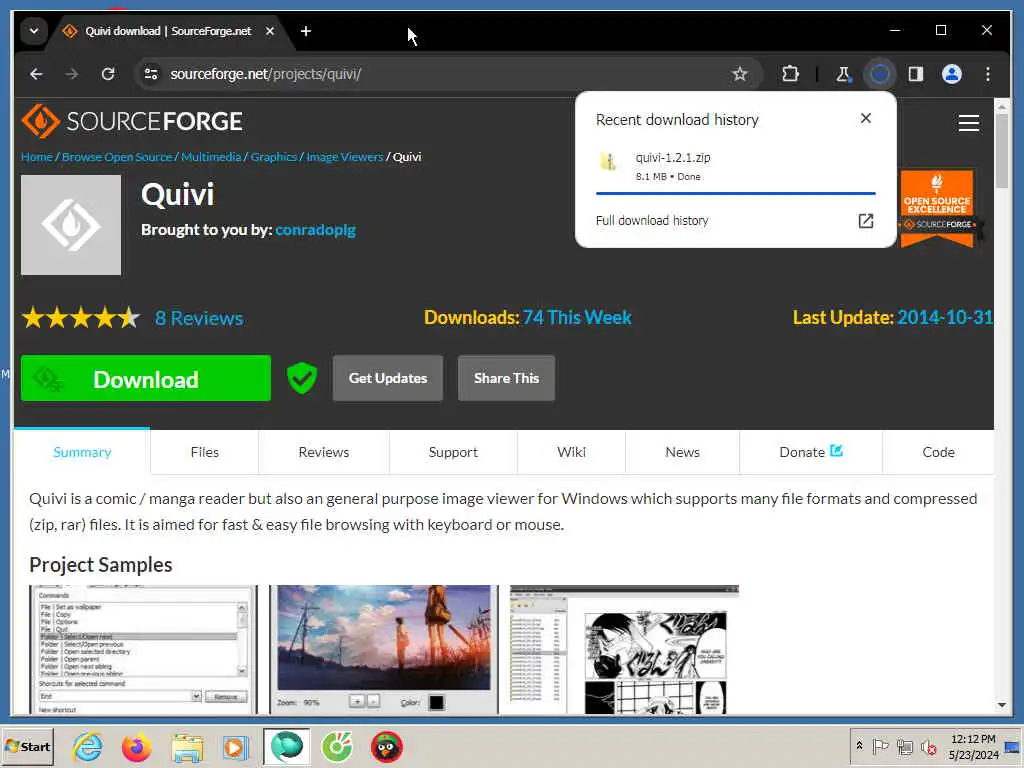Close the Recent download history popup

[865, 118]
